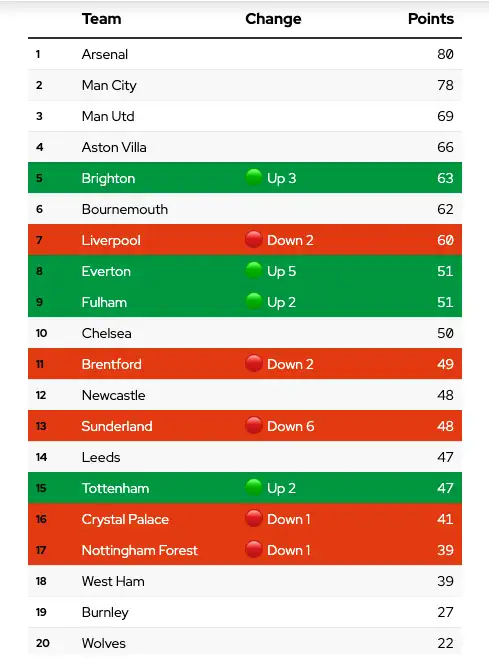Viewport: 489px width, 662px height.
Task: Click the Change column header
Action: click(273, 19)
